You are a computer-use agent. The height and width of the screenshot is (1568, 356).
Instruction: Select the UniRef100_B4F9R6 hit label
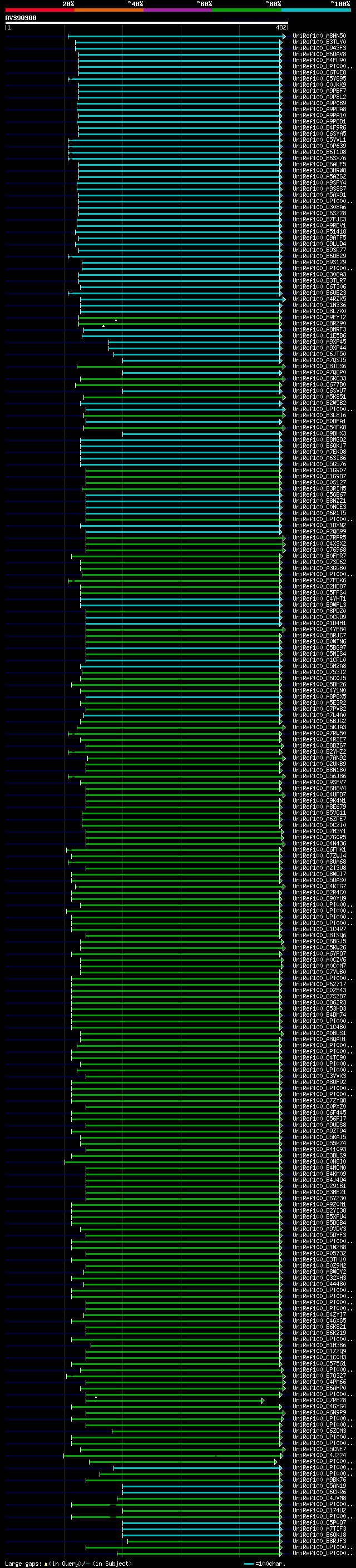tap(319, 128)
